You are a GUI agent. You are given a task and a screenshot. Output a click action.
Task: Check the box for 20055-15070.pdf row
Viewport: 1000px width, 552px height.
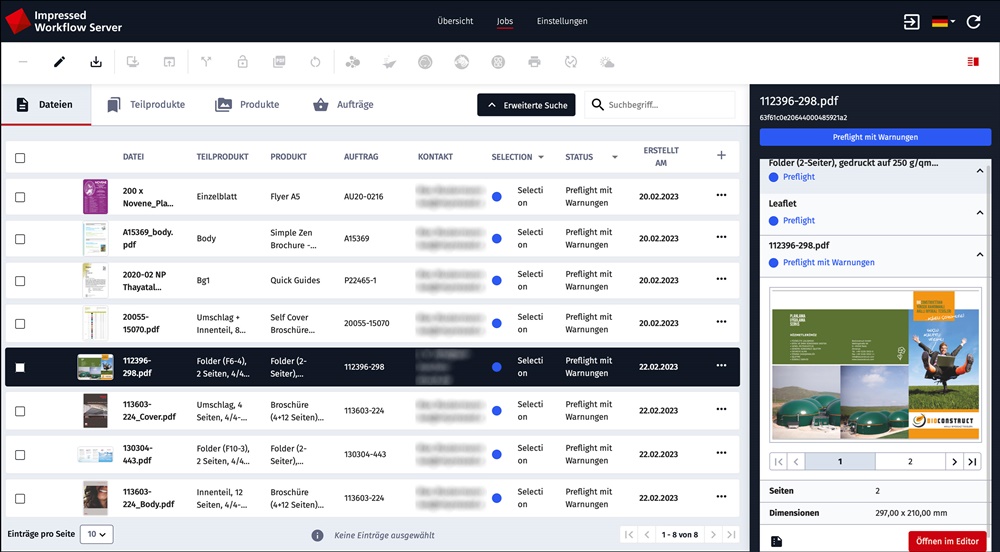[x=20, y=324]
